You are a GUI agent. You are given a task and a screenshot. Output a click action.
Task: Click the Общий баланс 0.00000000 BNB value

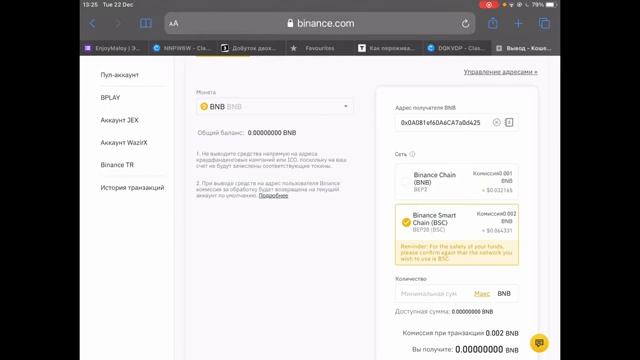point(272,133)
